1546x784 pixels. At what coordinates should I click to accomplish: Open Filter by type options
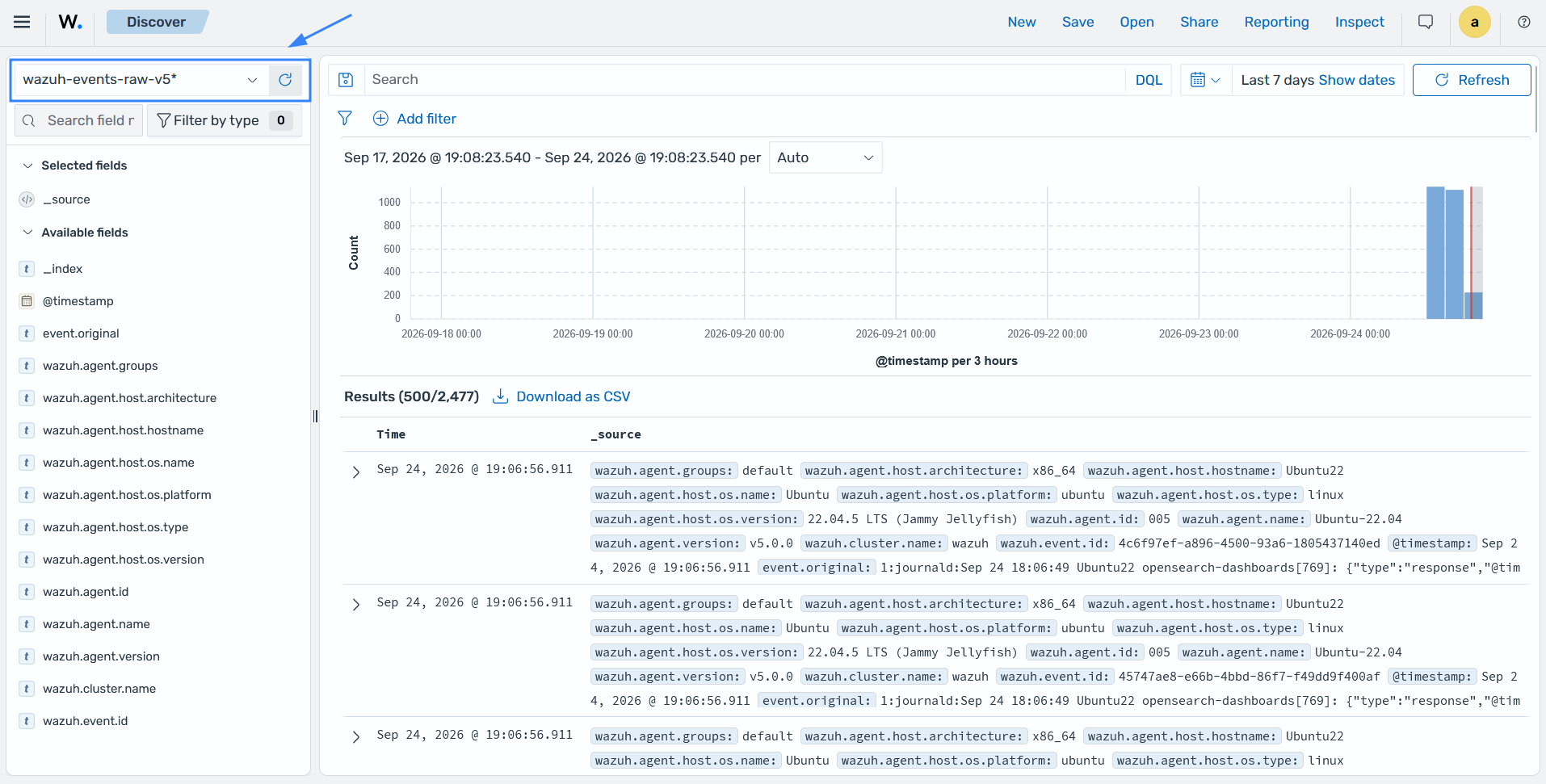coord(225,120)
